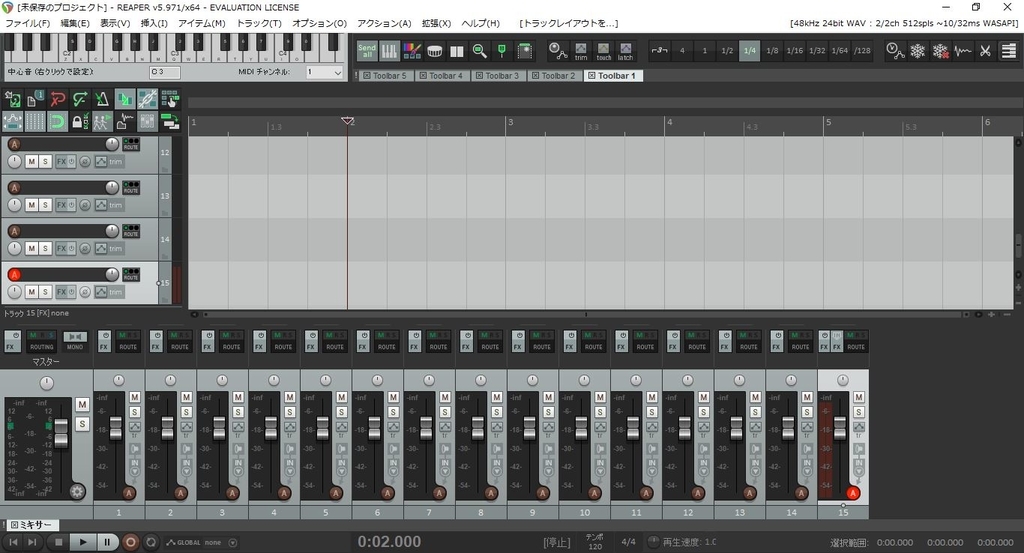Click the Send all toolbar button

tap(366, 50)
